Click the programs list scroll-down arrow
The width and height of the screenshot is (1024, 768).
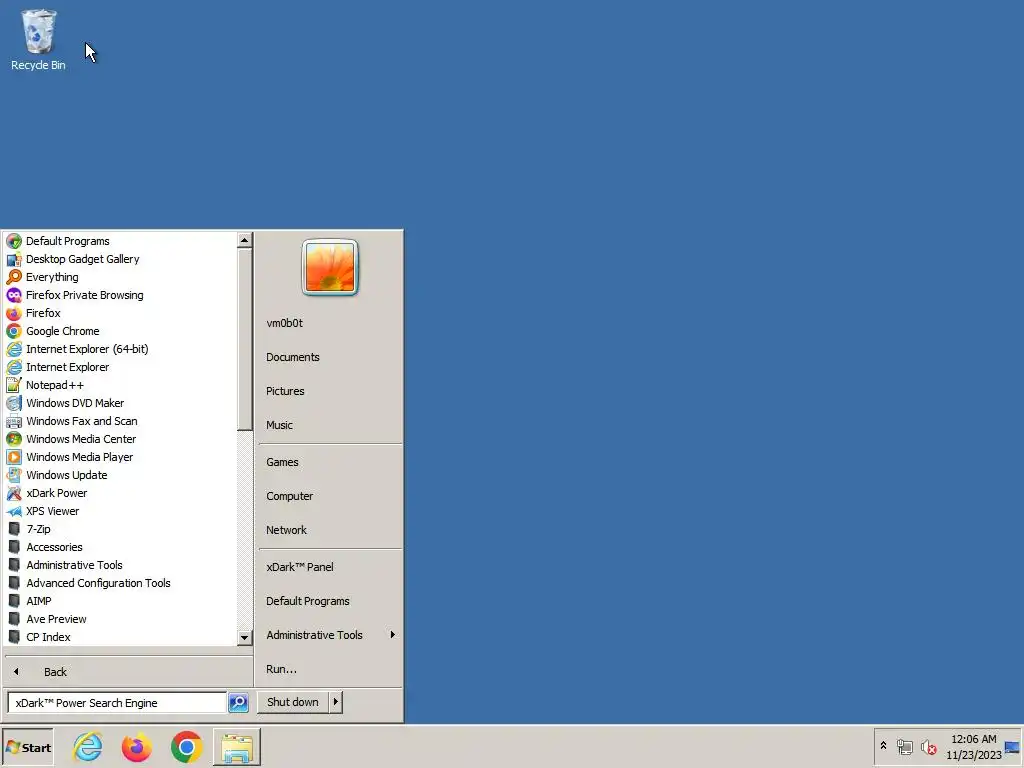pyautogui.click(x=244, y=637)
